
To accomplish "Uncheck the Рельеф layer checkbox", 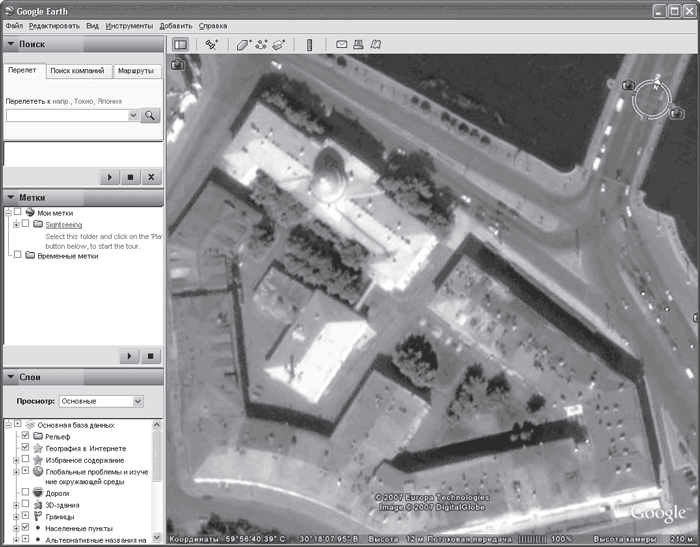I will (x=25, y=436).
